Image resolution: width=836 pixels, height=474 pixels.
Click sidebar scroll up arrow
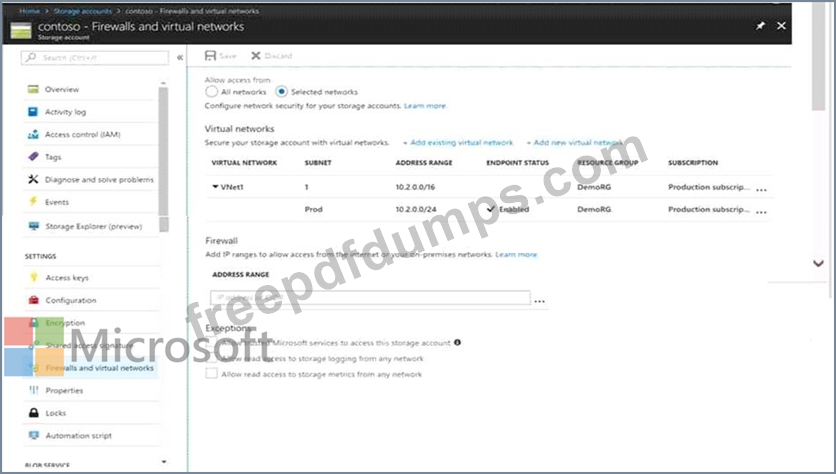click(x=163, y=83)
